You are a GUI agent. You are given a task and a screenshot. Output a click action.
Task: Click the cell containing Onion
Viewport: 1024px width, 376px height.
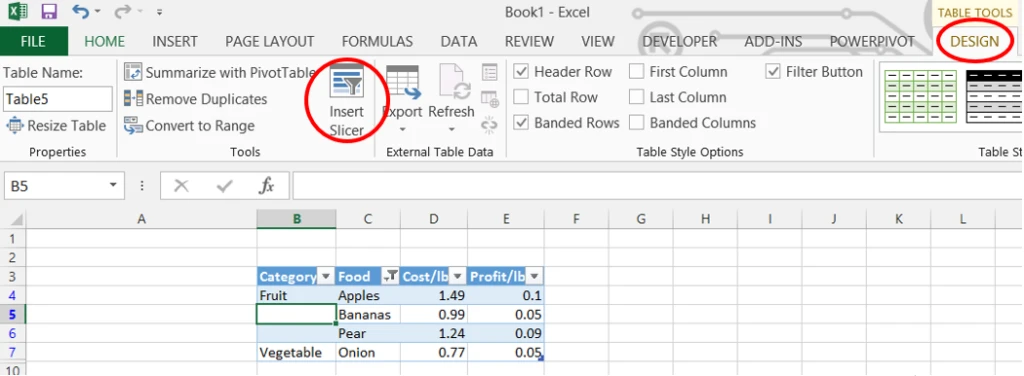click(368, 352)
